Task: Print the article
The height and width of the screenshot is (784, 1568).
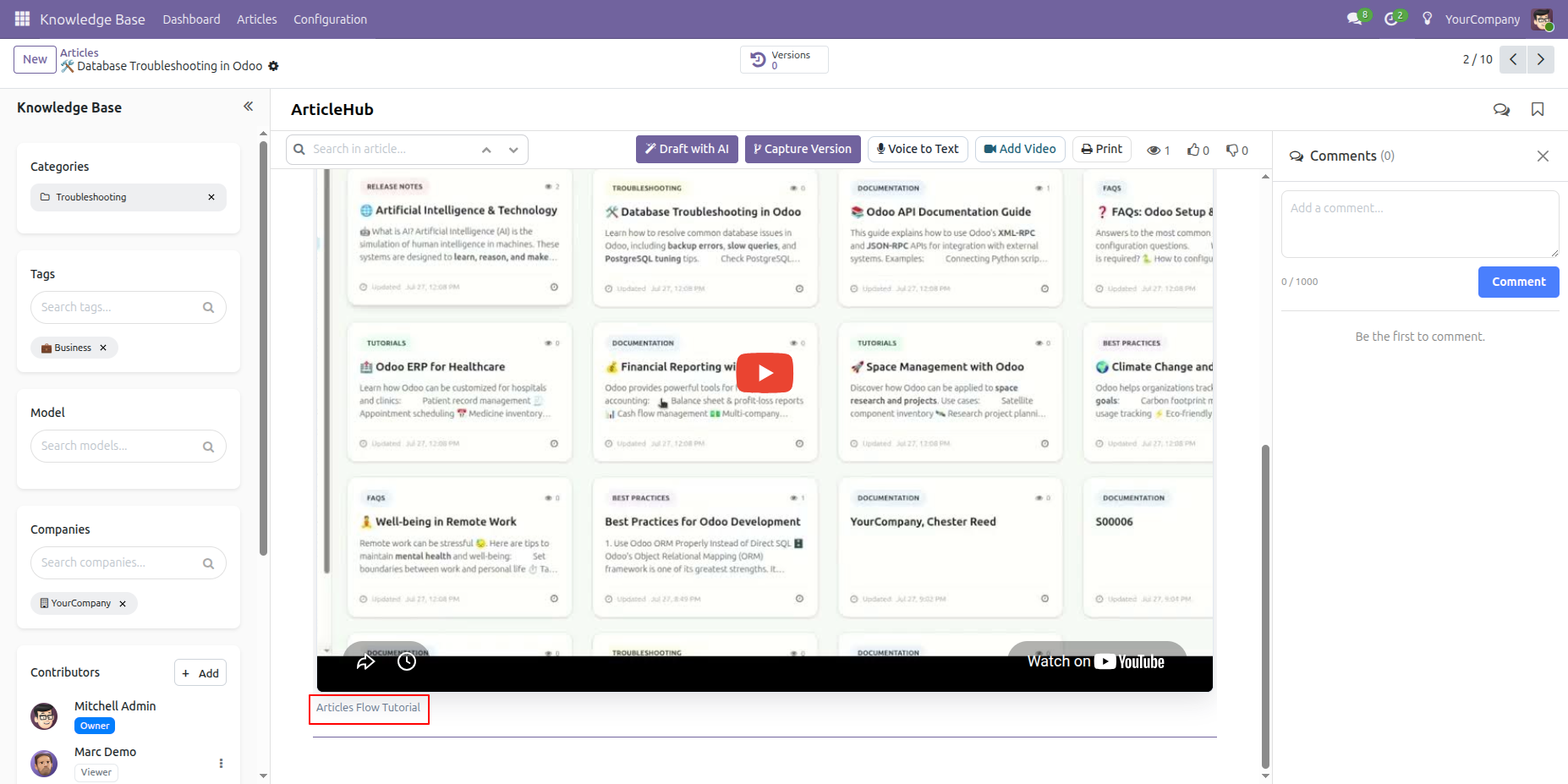Action: [x=1102, y=149]
